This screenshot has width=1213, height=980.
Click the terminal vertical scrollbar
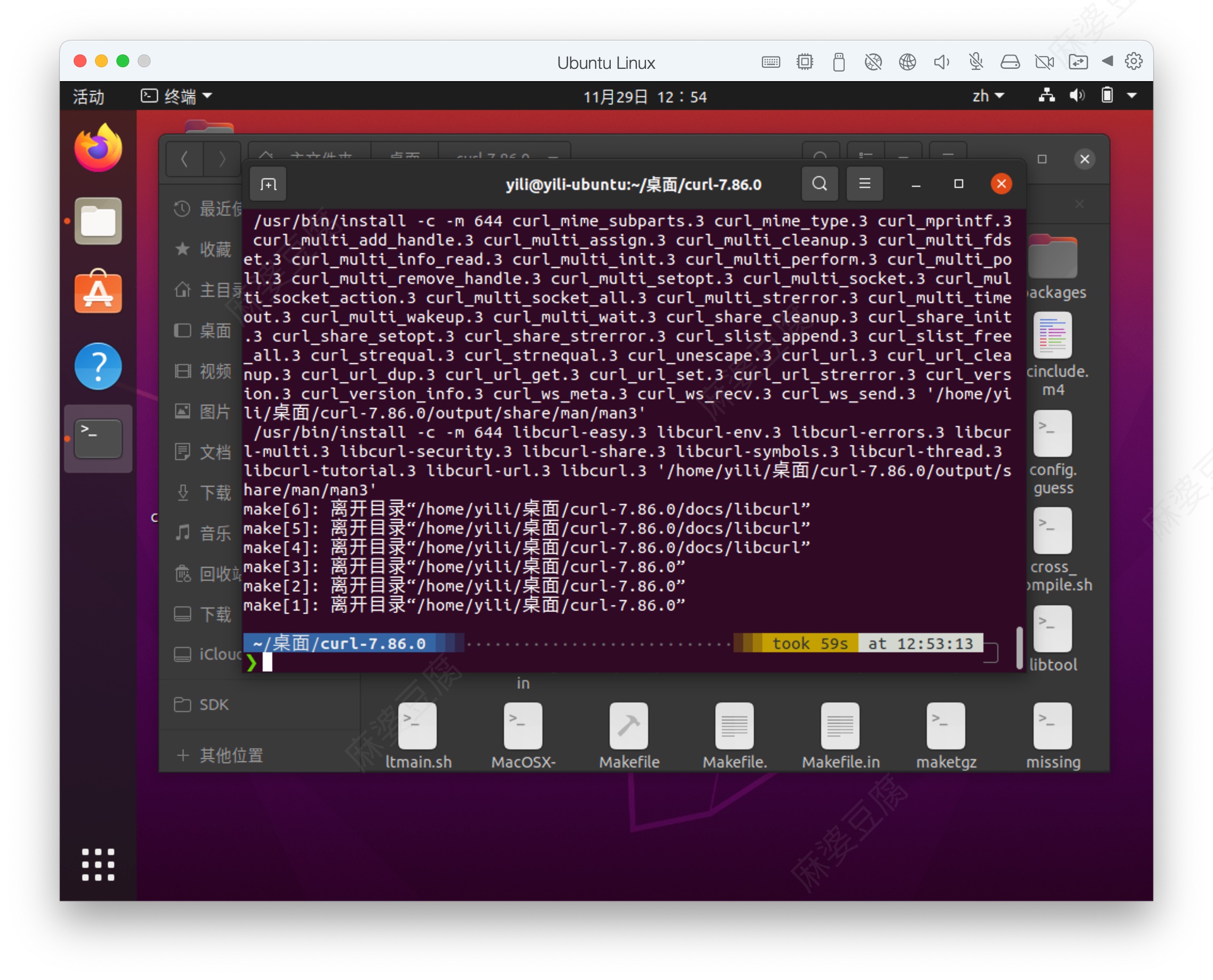[1019, 647]
